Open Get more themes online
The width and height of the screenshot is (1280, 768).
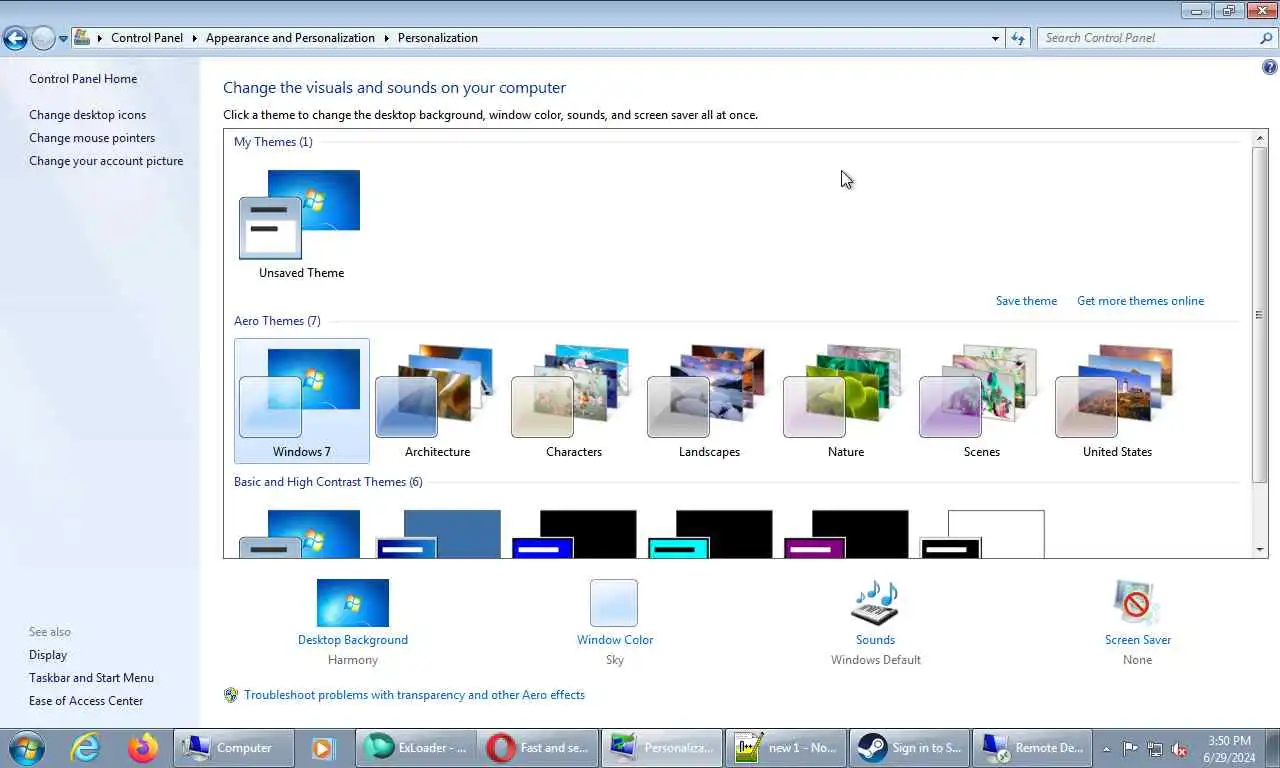[x=1140, y=301]
